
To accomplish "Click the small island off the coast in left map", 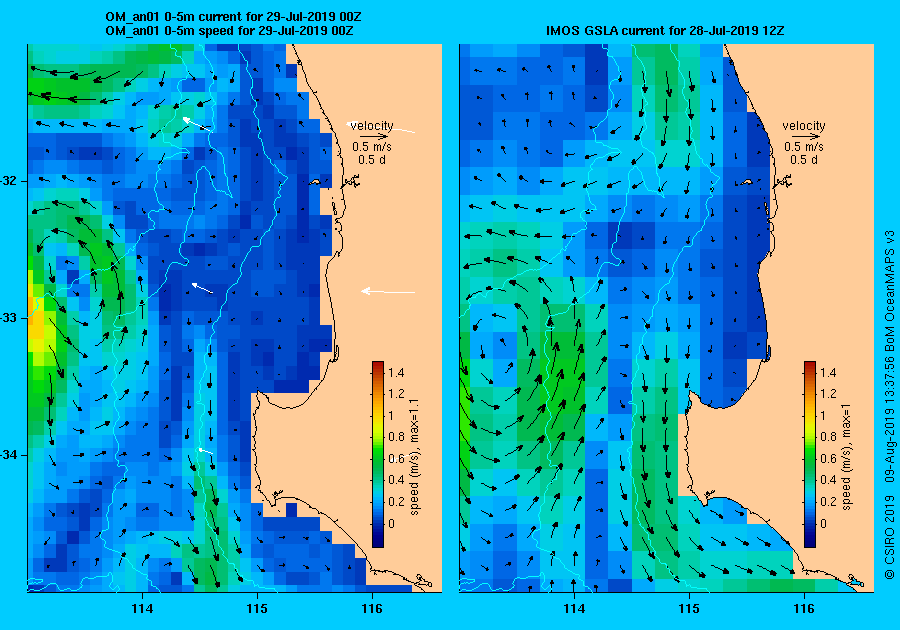I will click(315, 182).
